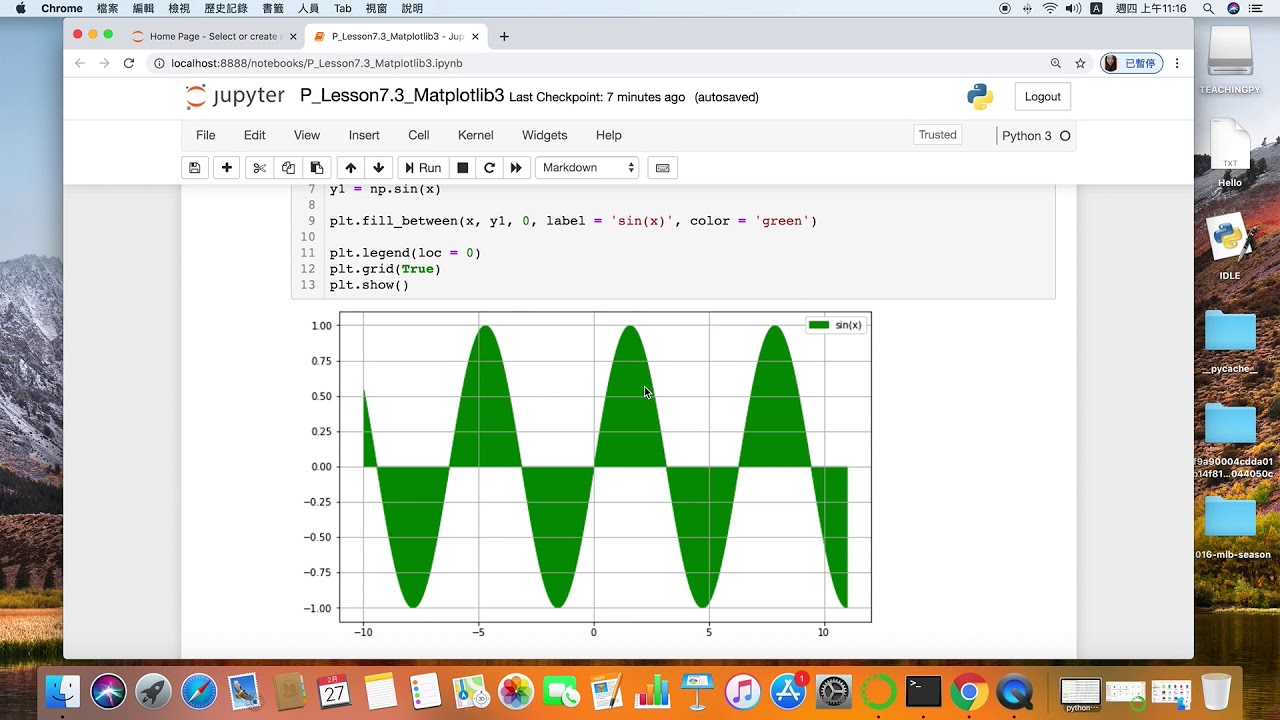Launch App Store from the Dock
The image size is (1280, 720).
[788, 691]
